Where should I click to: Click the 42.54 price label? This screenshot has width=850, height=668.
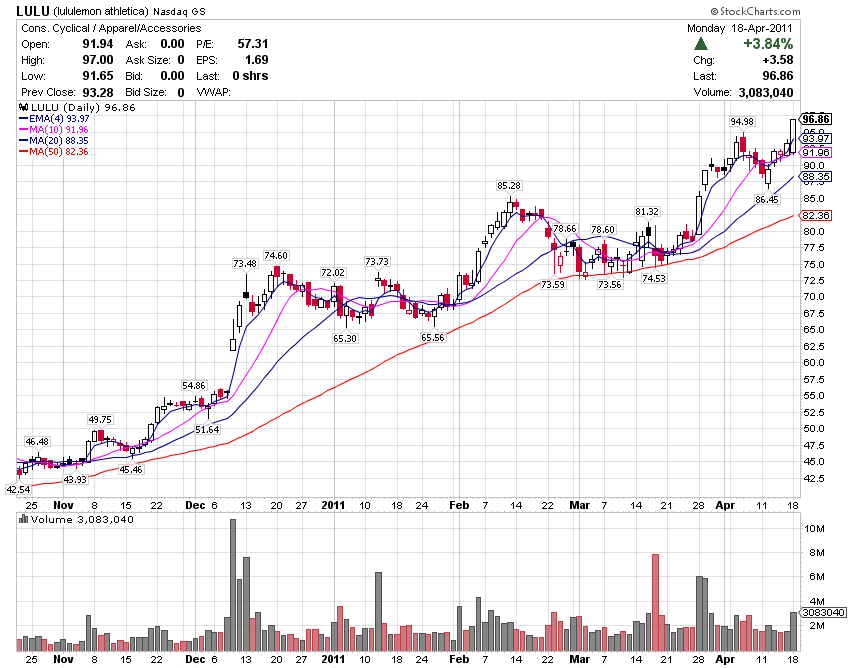(x=18, y=490)
